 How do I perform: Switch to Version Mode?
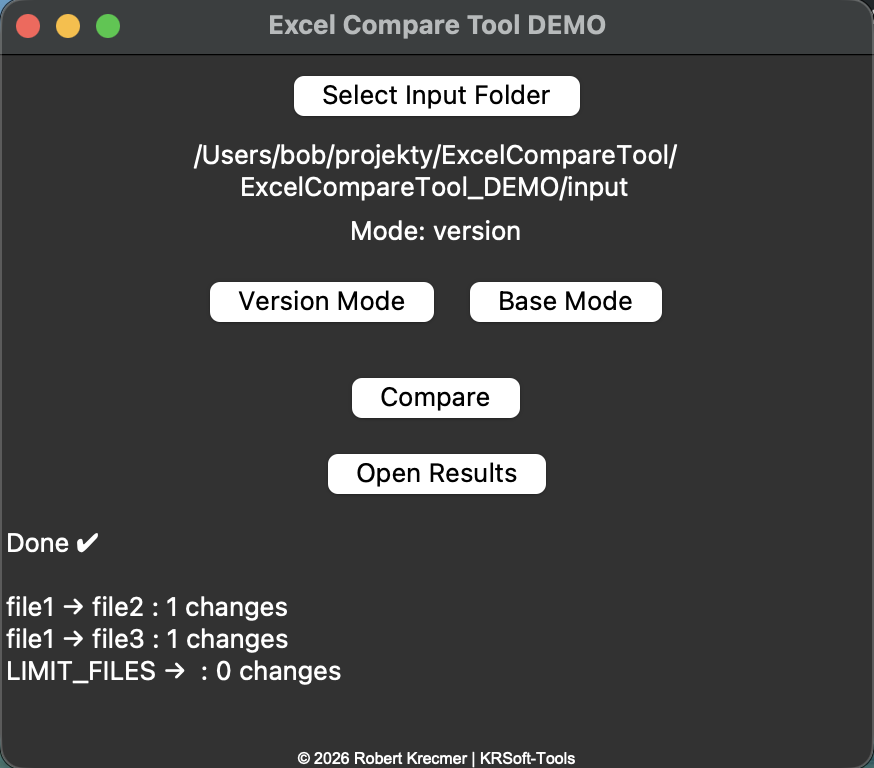tap(321, 301)
